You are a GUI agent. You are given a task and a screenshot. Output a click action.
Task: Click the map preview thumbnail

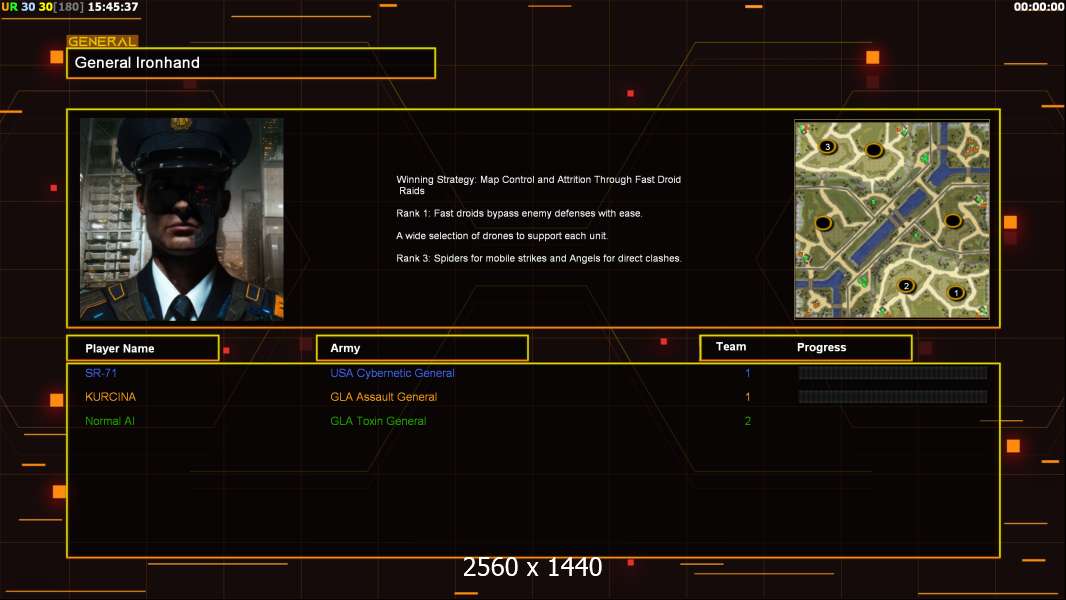point(892,219)
